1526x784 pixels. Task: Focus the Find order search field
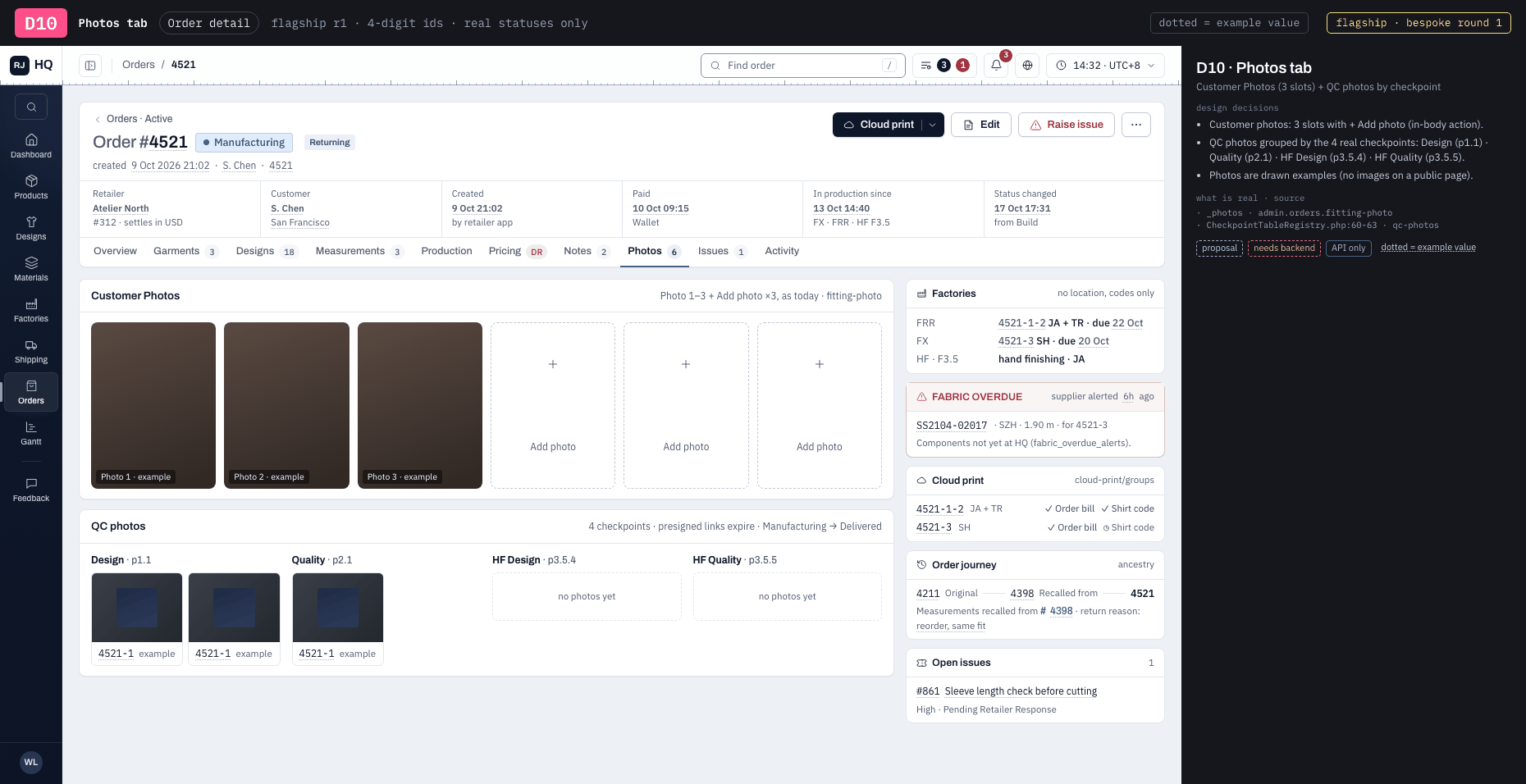point(803,66)
